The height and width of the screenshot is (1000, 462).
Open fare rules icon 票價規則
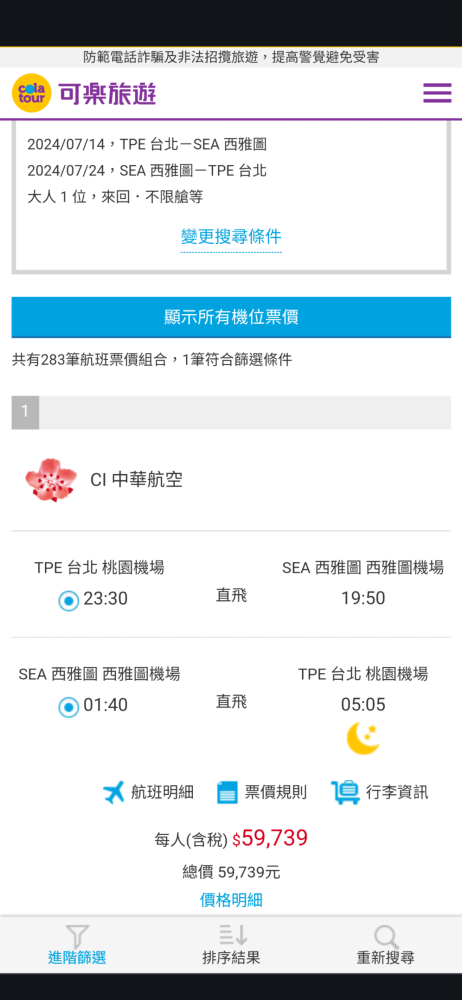tap(227, 792)
